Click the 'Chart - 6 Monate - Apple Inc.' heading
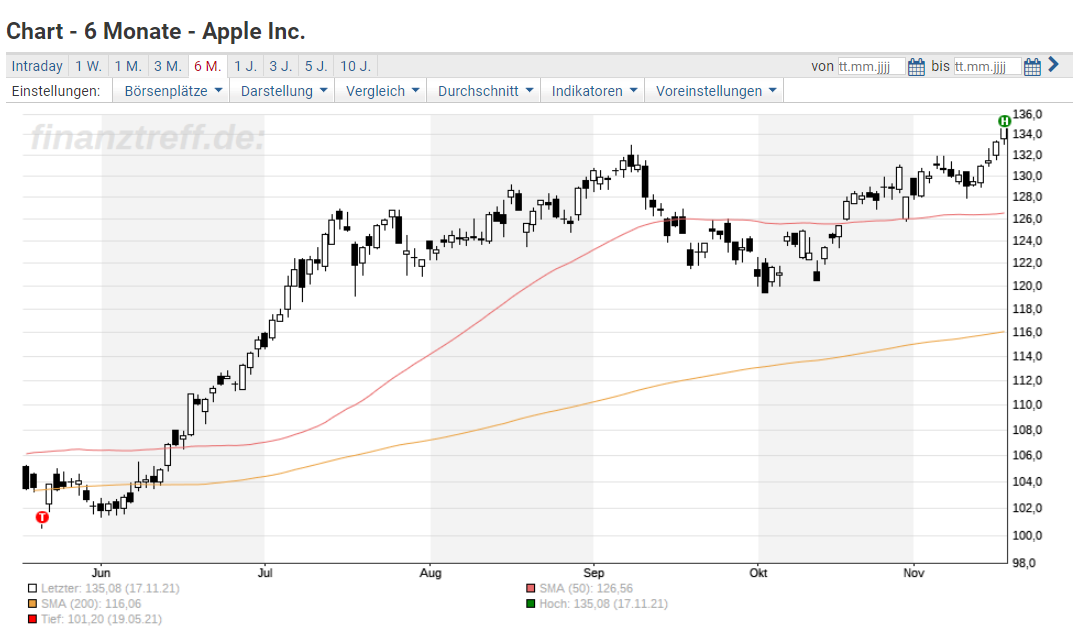The image size is (1089, 640). coord(156,31)
